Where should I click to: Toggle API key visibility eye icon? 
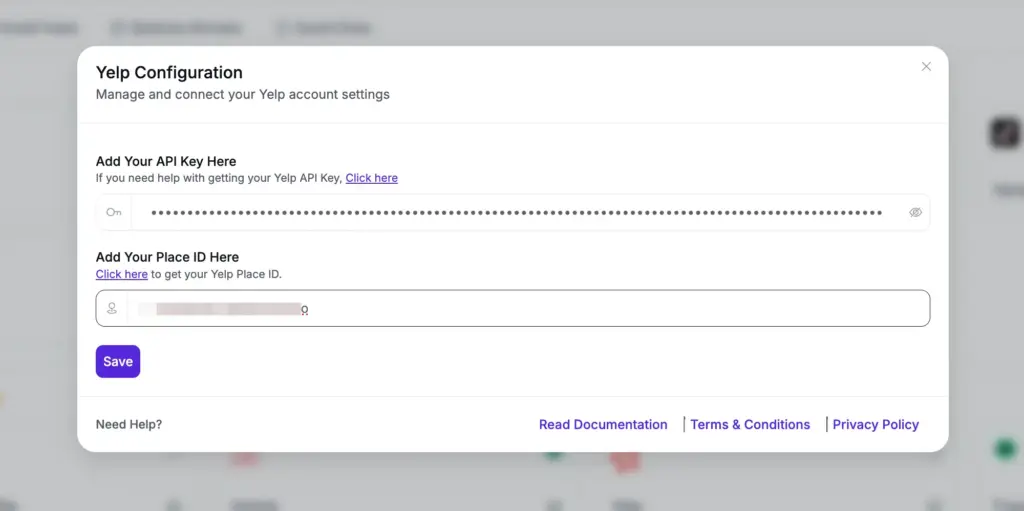point(916,212)
